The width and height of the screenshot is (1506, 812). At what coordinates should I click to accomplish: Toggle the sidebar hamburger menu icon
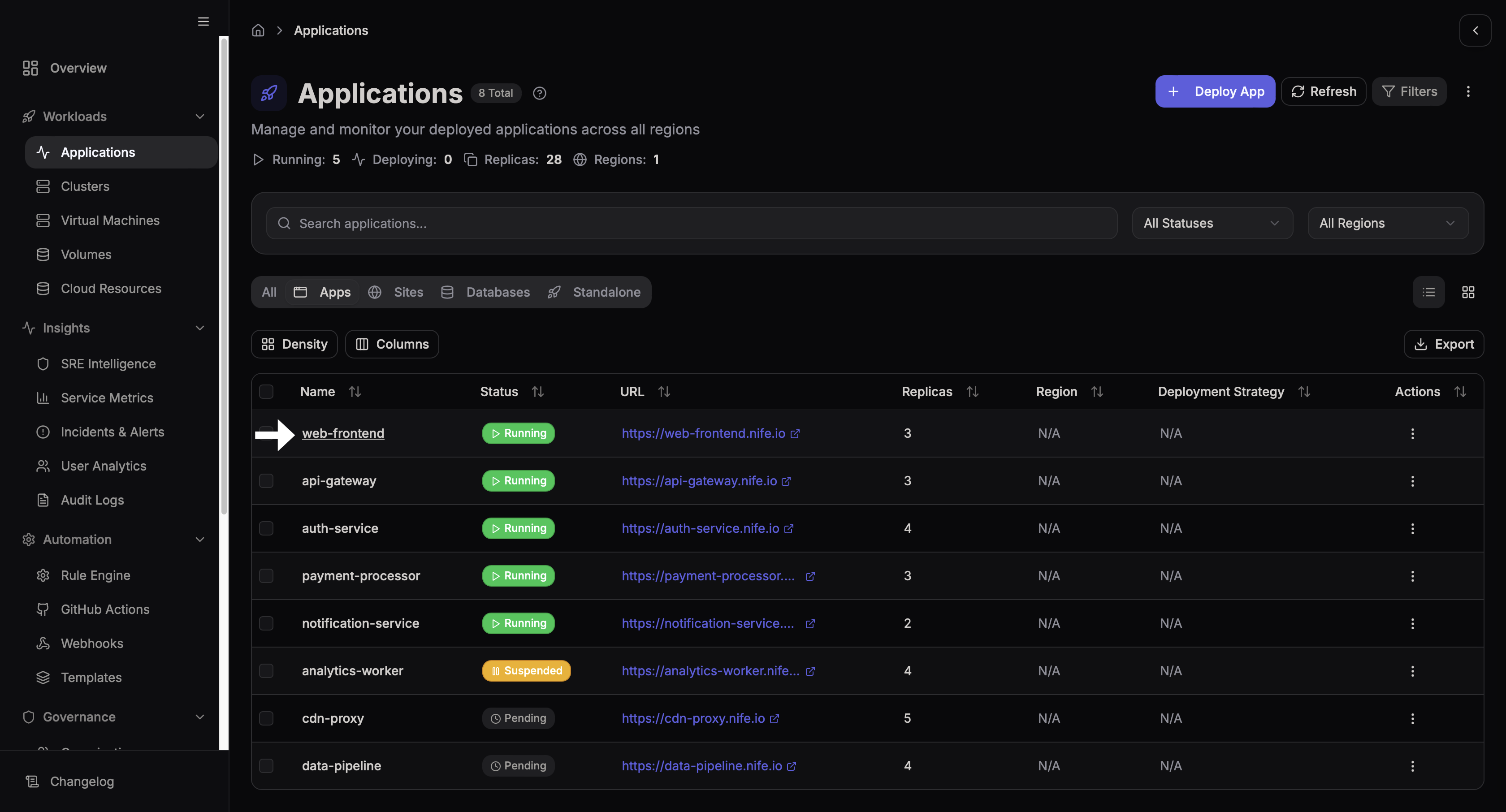pyautogui.click(x=203, y=22)
